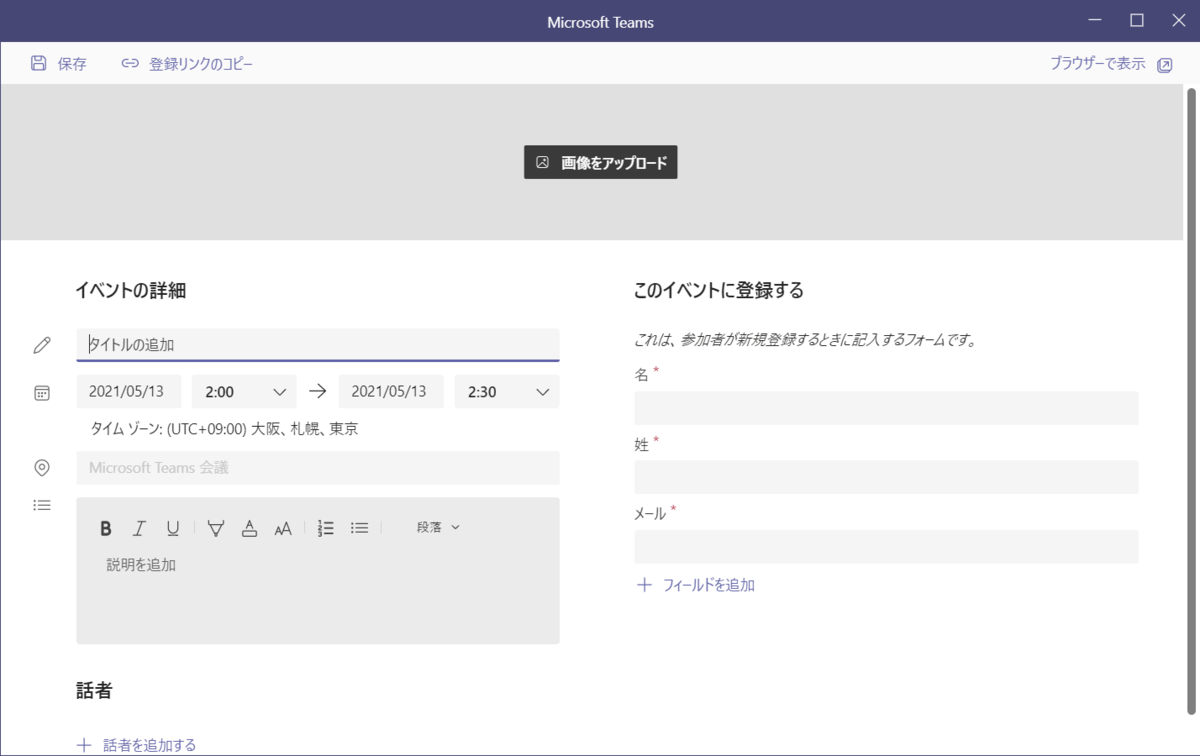Click the イベントの詳細 heading

click(131, 291)
